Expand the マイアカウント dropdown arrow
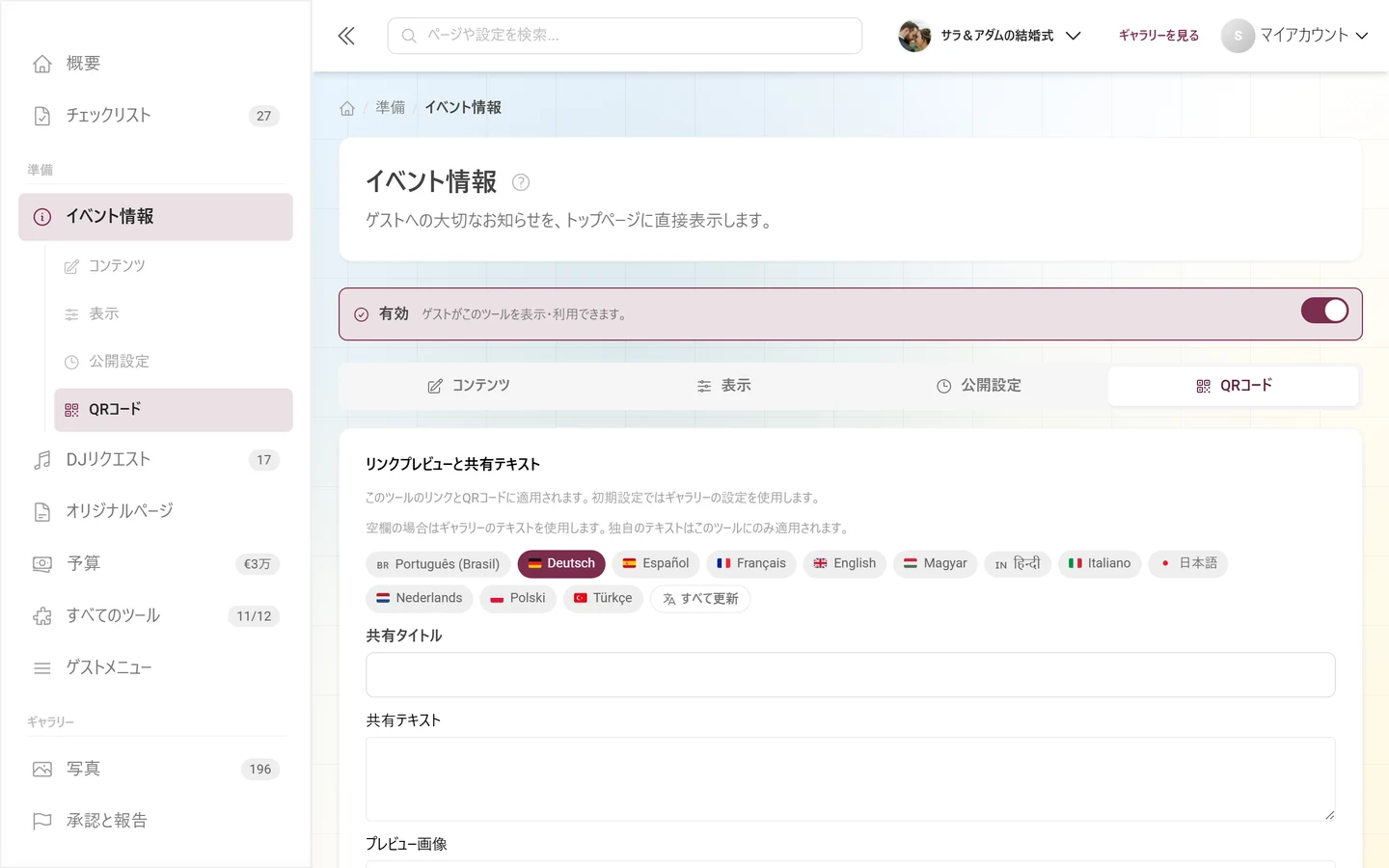 tap(1362, 36)
